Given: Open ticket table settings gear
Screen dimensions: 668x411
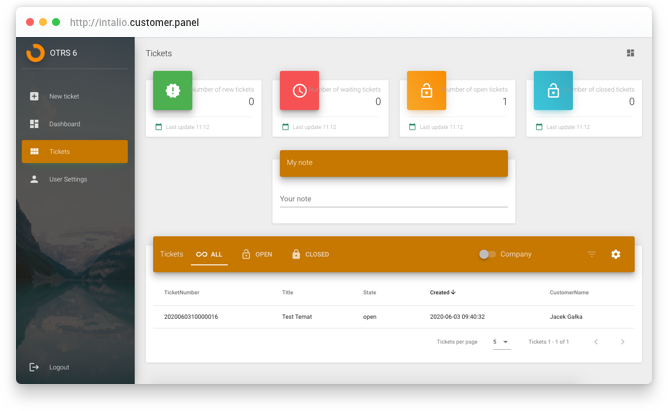Looking at the screenshot, I should [x=616, y=254].
